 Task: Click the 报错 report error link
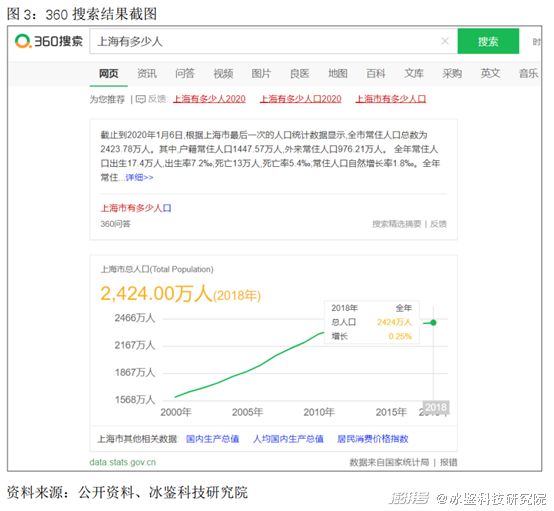pos(448,462)
